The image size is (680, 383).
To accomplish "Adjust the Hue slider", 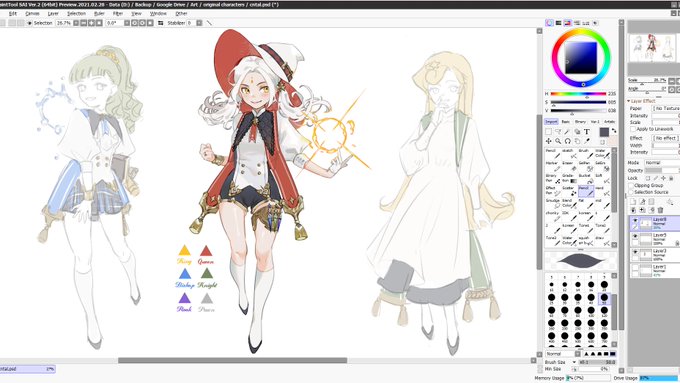I will pos(578,94).
